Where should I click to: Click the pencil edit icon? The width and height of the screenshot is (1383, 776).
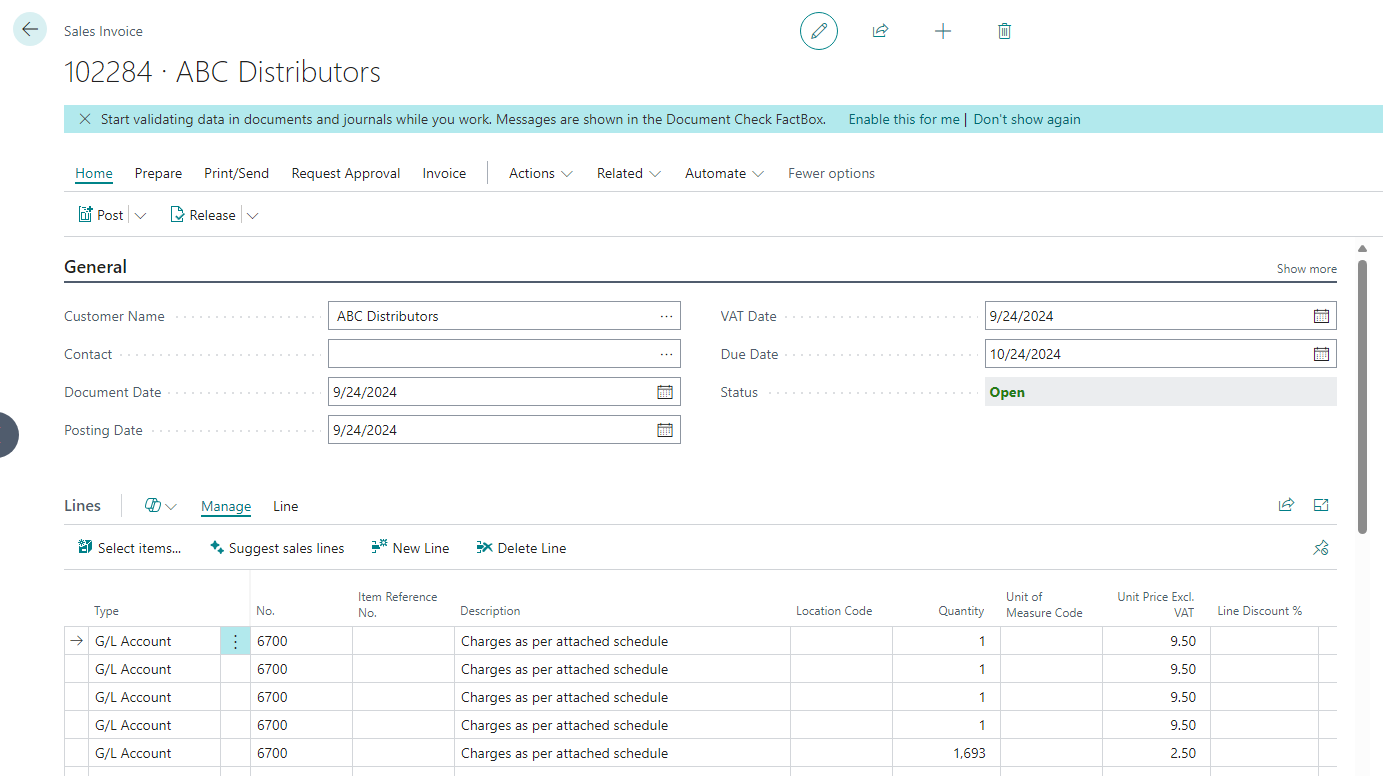pyautogui.click(x=819, y=31)
